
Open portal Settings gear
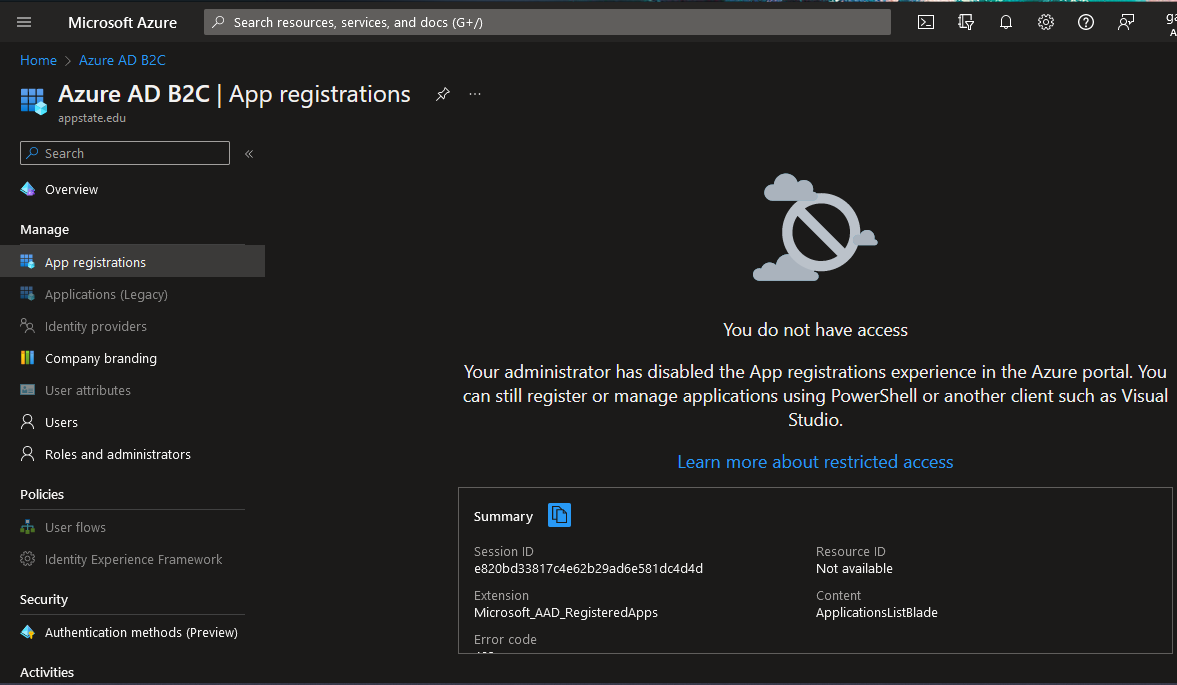click(x=1046, y=23)
